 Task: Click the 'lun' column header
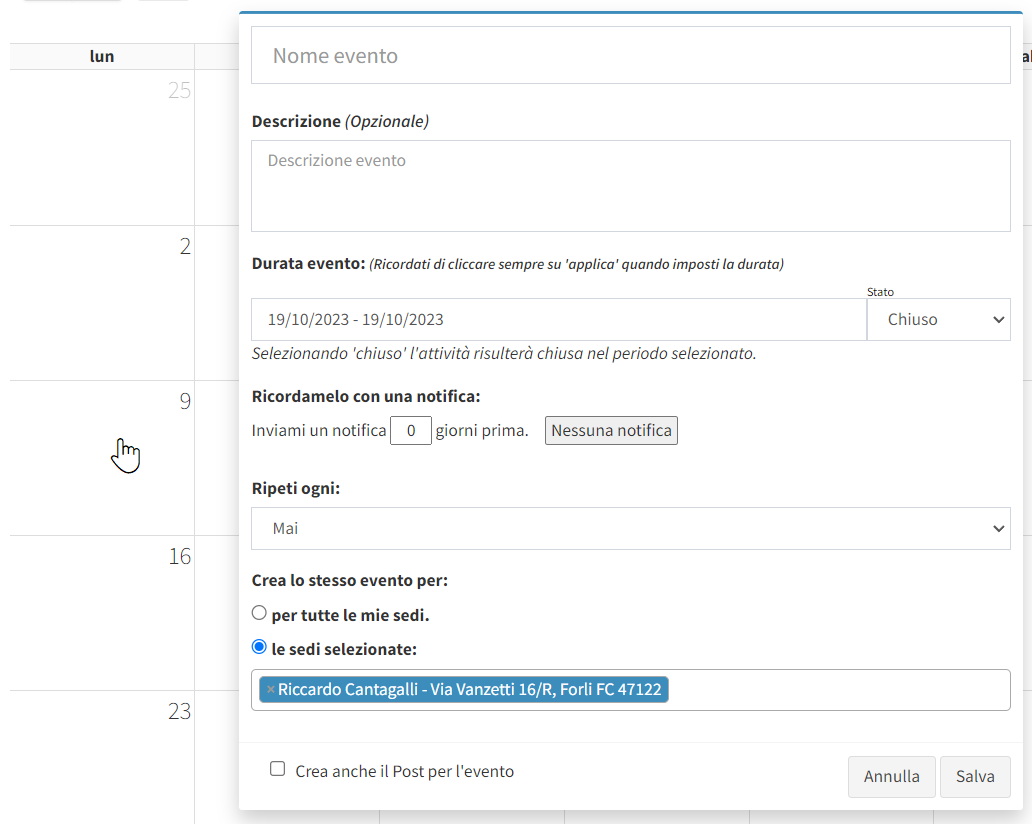pos(102,57)
